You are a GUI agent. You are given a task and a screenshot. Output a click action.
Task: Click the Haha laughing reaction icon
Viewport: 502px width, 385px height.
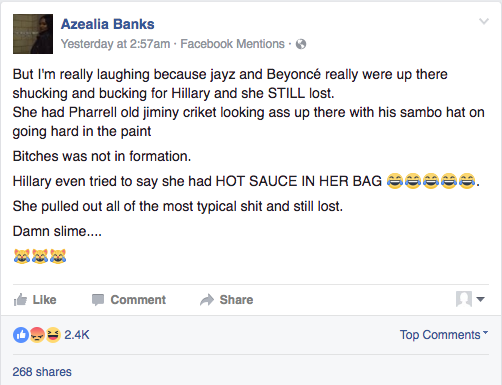point(53,335)
